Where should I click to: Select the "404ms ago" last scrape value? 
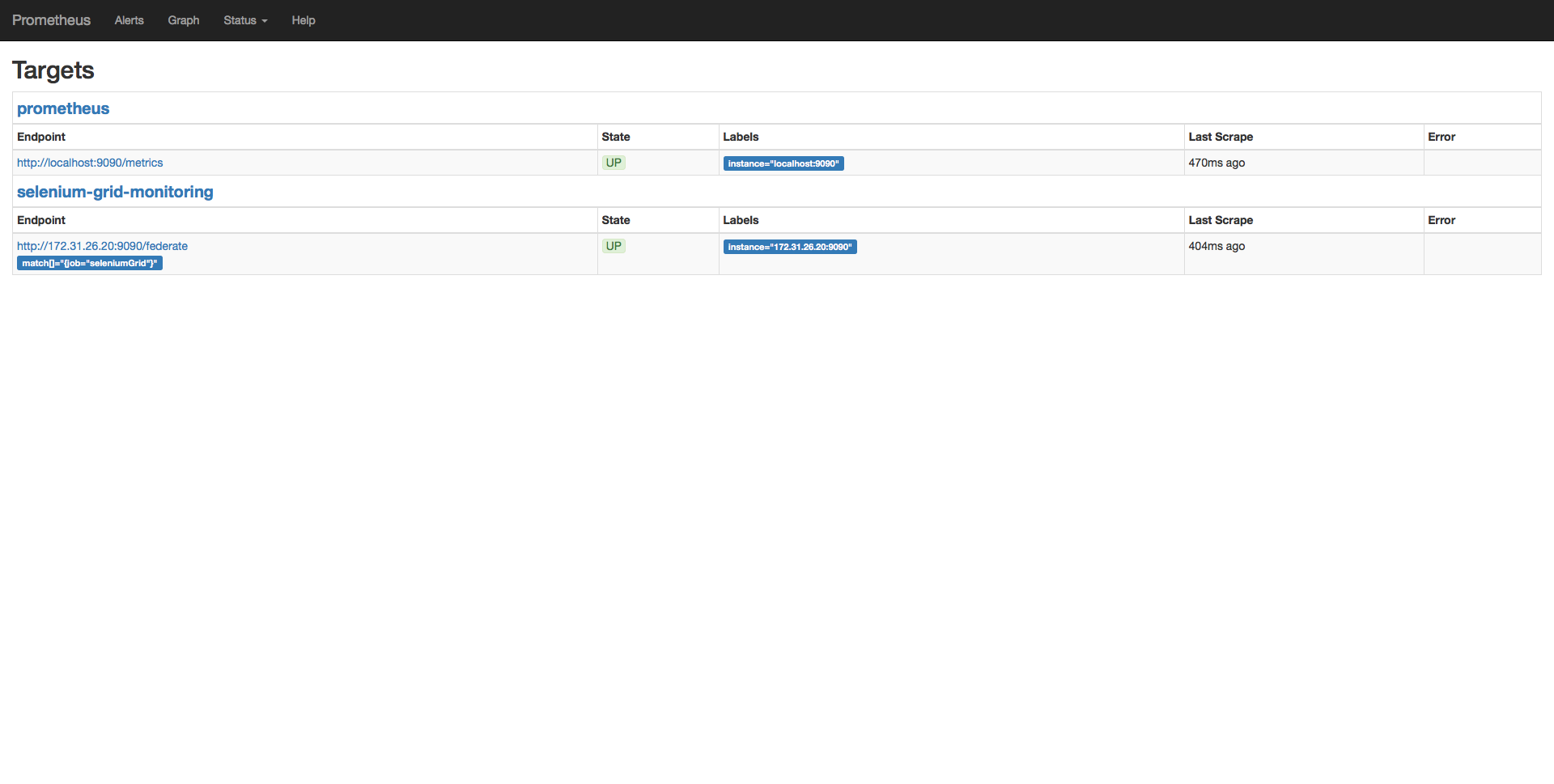point(1216,246)
